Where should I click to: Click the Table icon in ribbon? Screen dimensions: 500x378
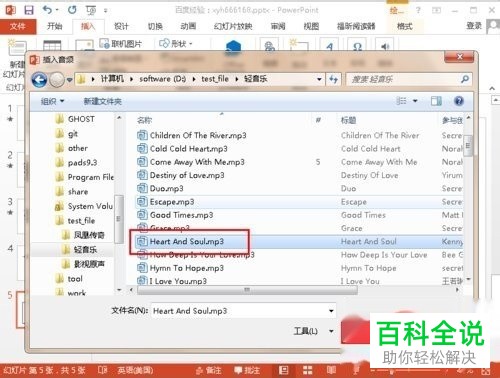52,46
